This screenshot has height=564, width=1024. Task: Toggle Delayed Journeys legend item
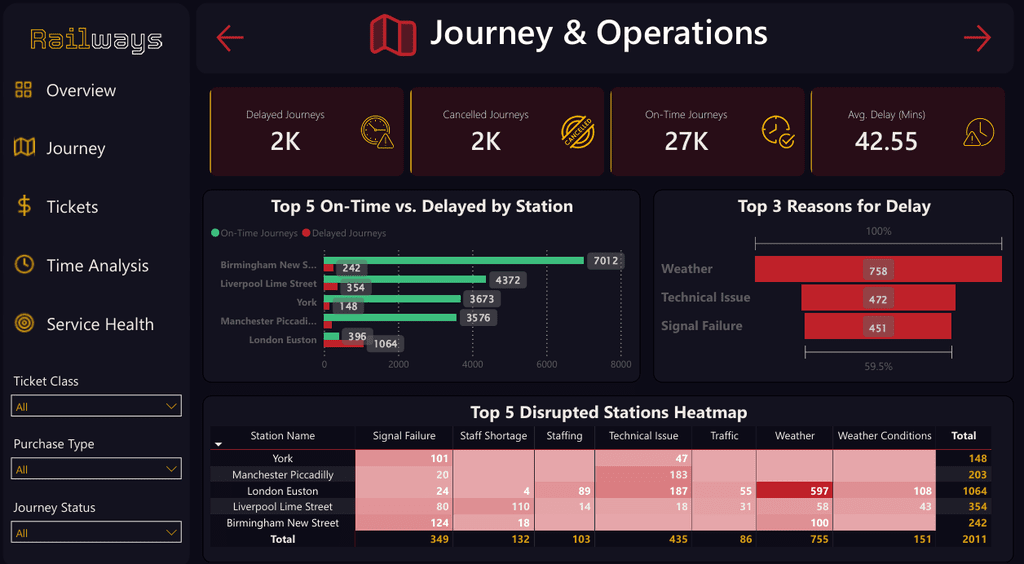(x=344, y=233)
